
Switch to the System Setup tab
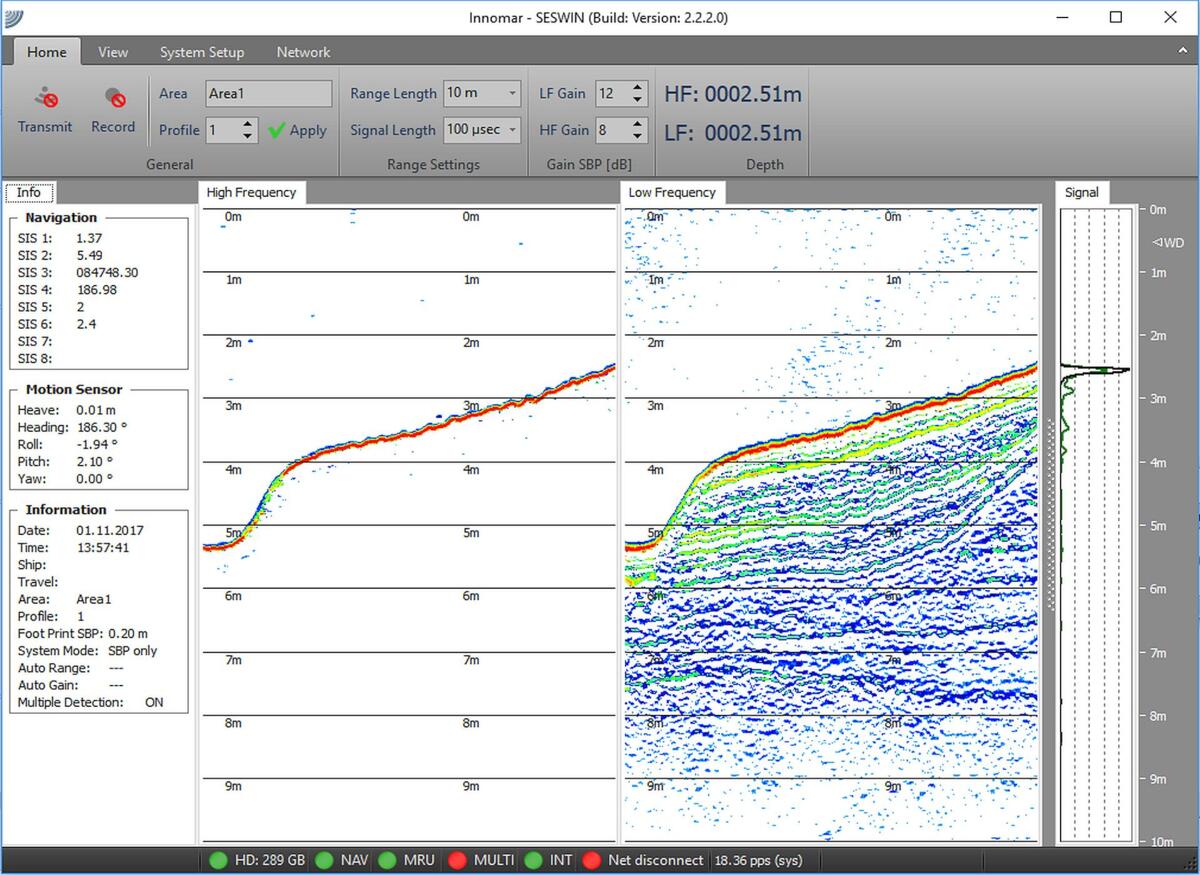click(x=201, y=52)
